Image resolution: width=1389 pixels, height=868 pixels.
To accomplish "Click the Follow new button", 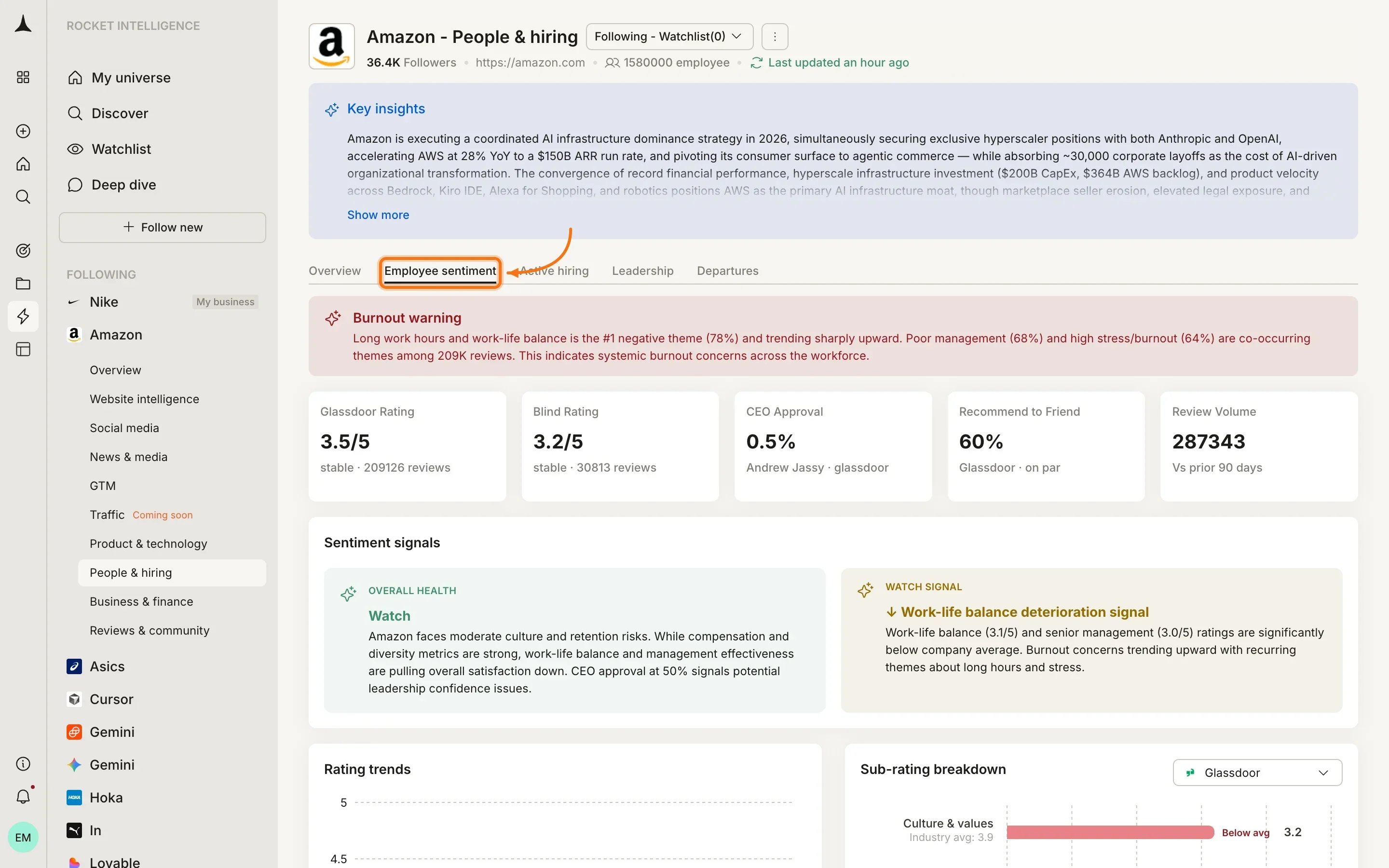I will click(163, 227).
